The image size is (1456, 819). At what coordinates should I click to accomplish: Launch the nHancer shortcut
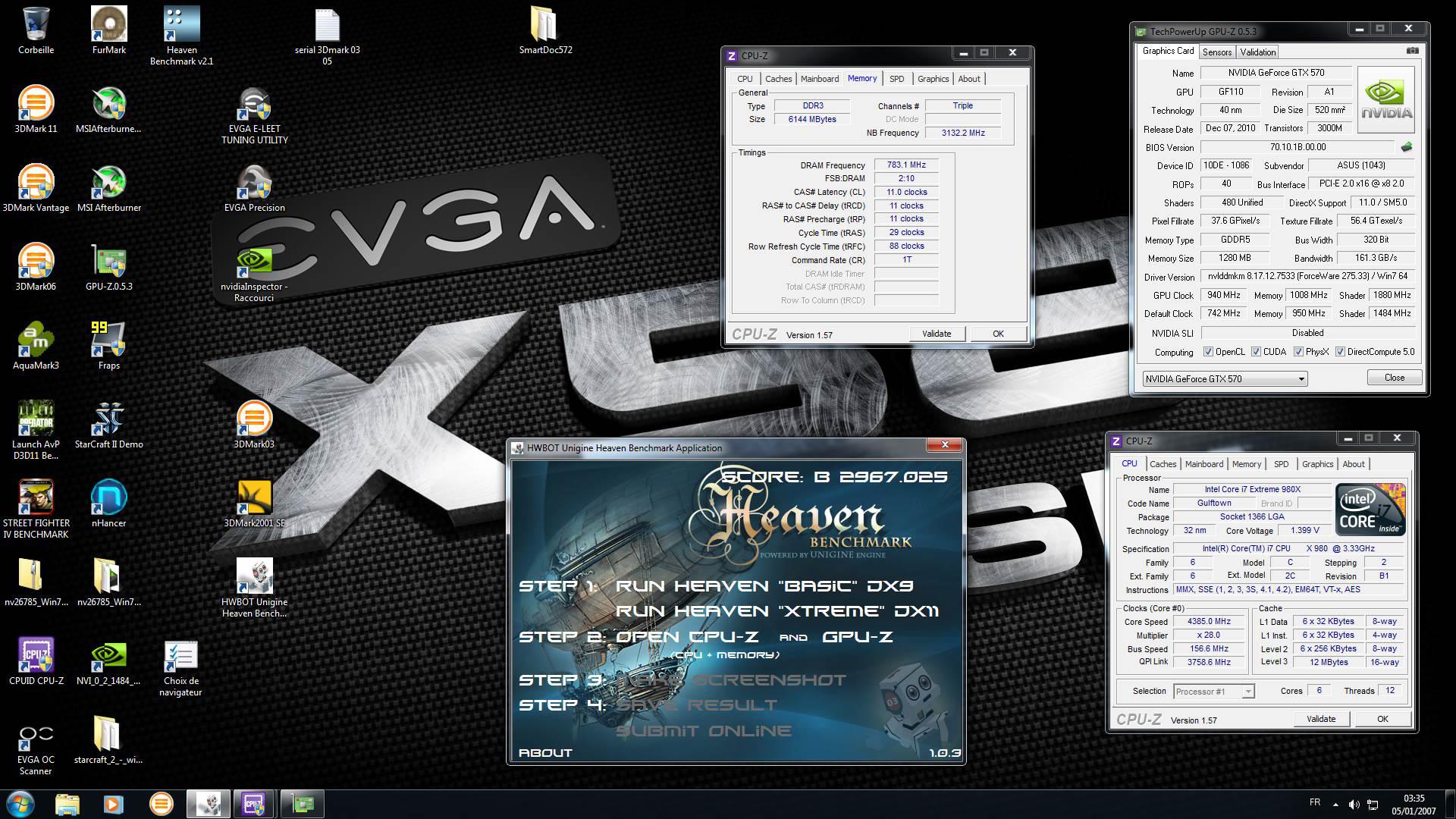click(109, 504)
